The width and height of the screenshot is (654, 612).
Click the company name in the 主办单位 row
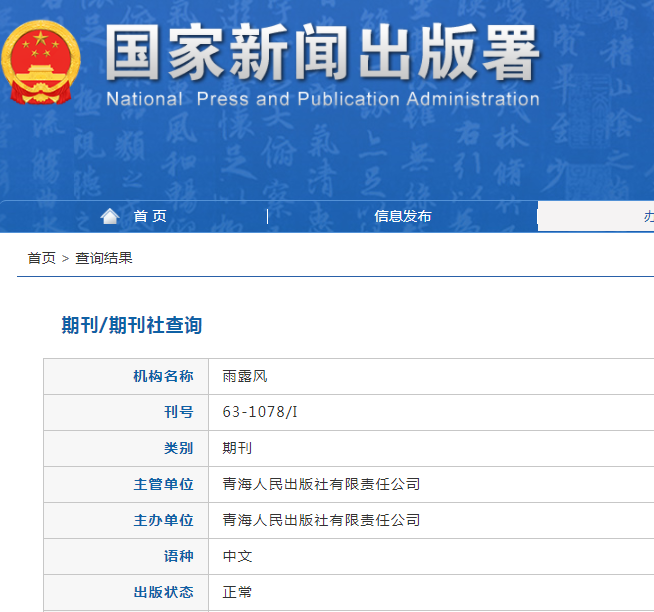[x=321, y=520]
